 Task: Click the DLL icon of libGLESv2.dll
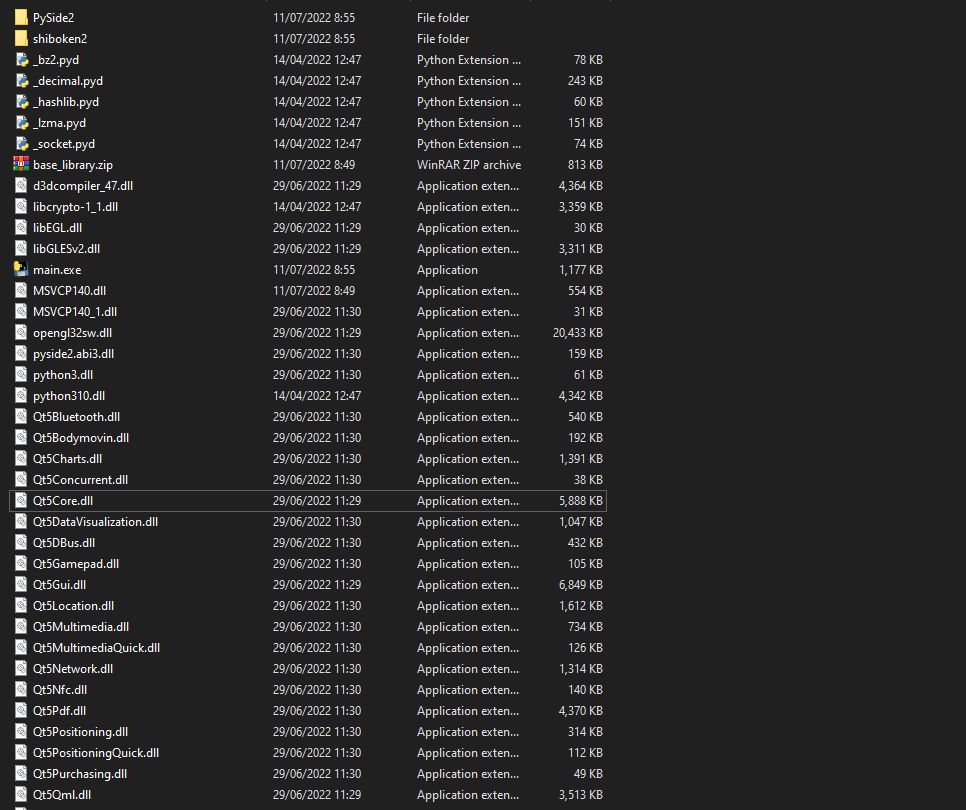[22, 248]
